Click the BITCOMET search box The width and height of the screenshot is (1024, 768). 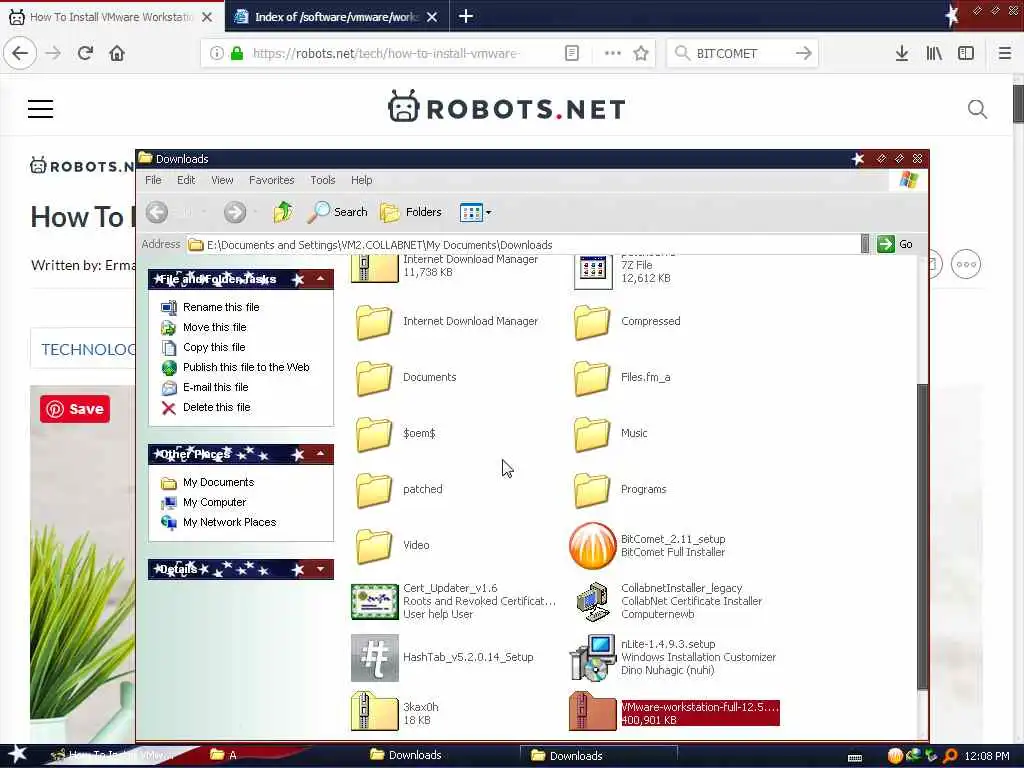[742, 53]
